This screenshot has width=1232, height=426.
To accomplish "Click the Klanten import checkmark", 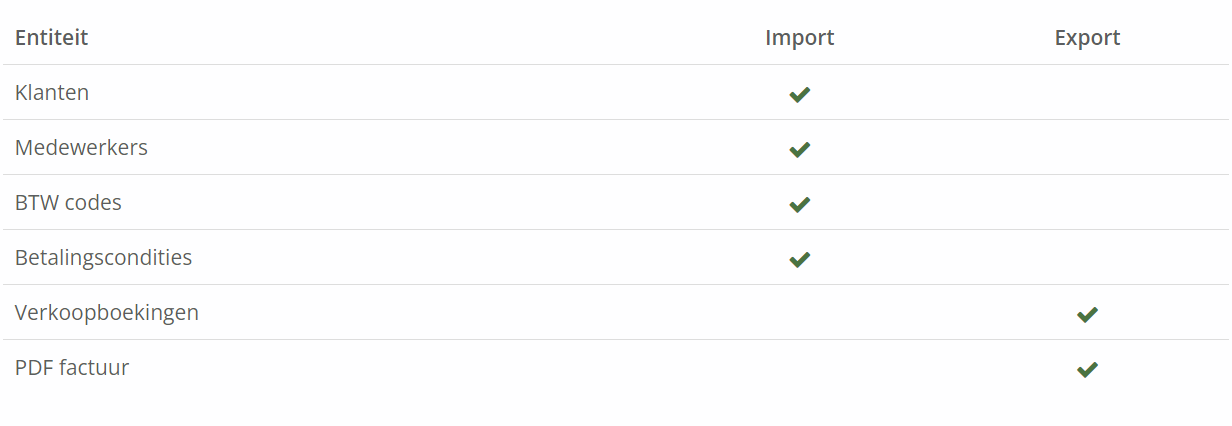I will [799, 94].
